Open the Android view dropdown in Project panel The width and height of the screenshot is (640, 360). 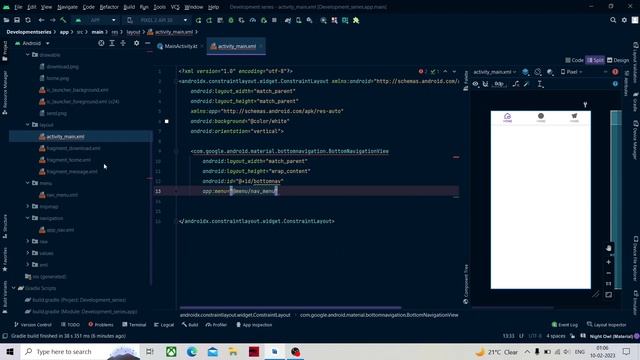coord(32,43)
